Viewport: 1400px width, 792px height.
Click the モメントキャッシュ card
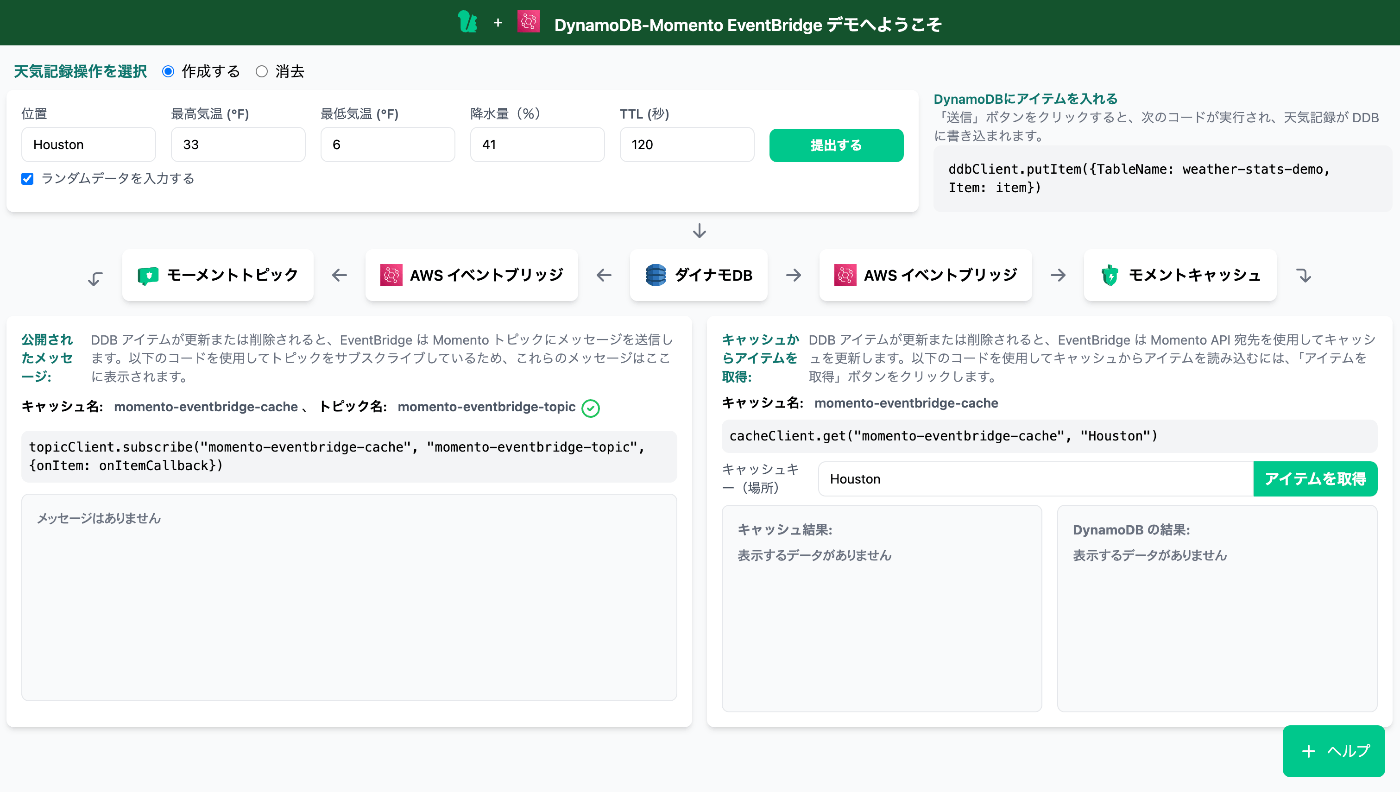(1180, 275)
